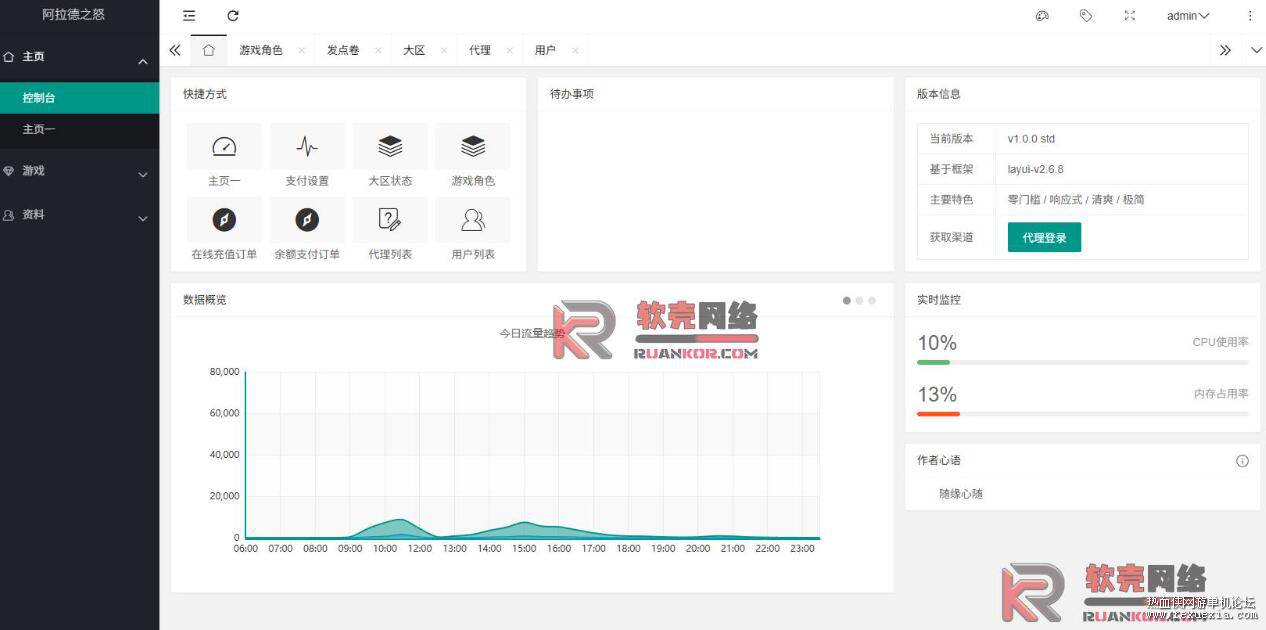Toggle fullscreen icon in header
1266x630 pixels.
[1130, 16]
